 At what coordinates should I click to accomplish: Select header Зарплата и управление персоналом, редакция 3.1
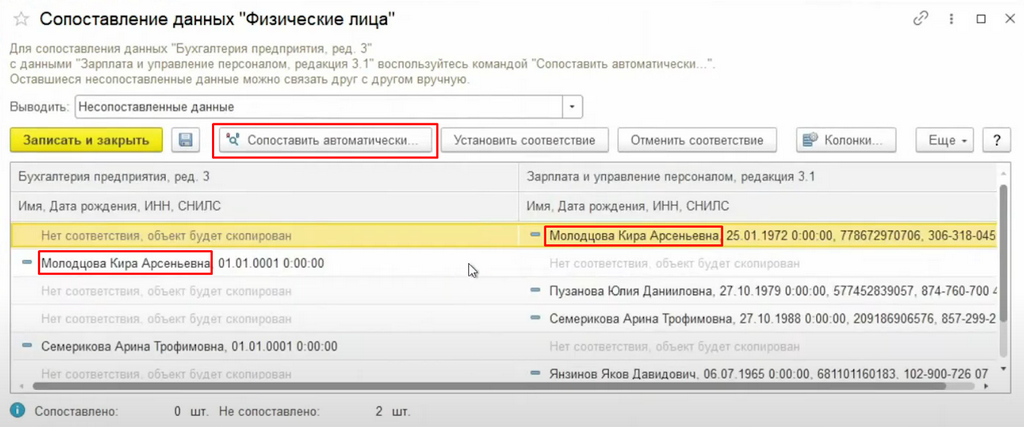758,178
